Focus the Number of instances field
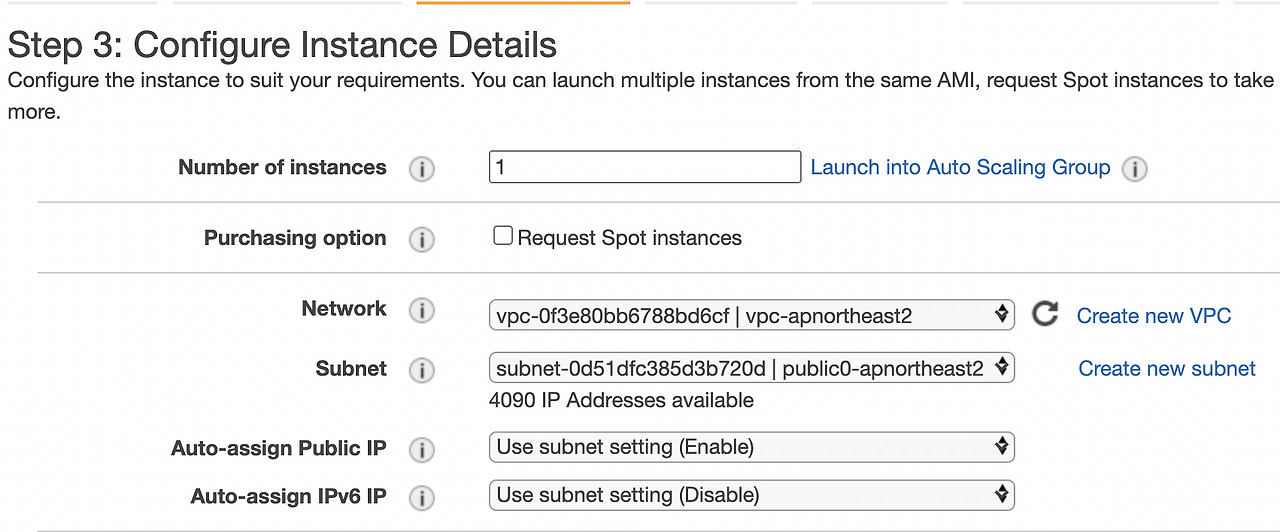The height and width of the screenshot is (532, 1280). pyautogui.click(x=645, y=167)
